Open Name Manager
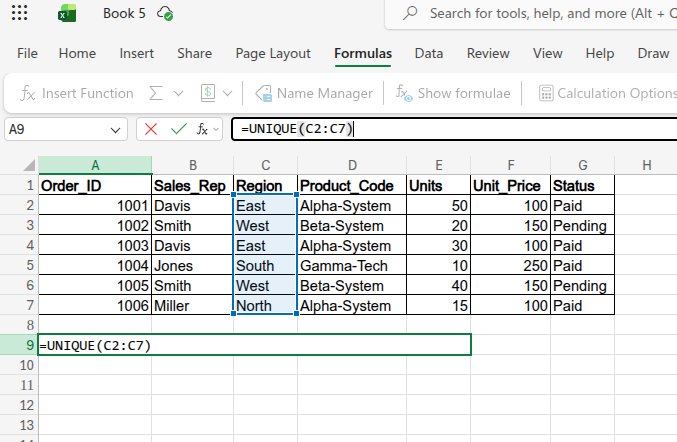 (x=314, y=93)
